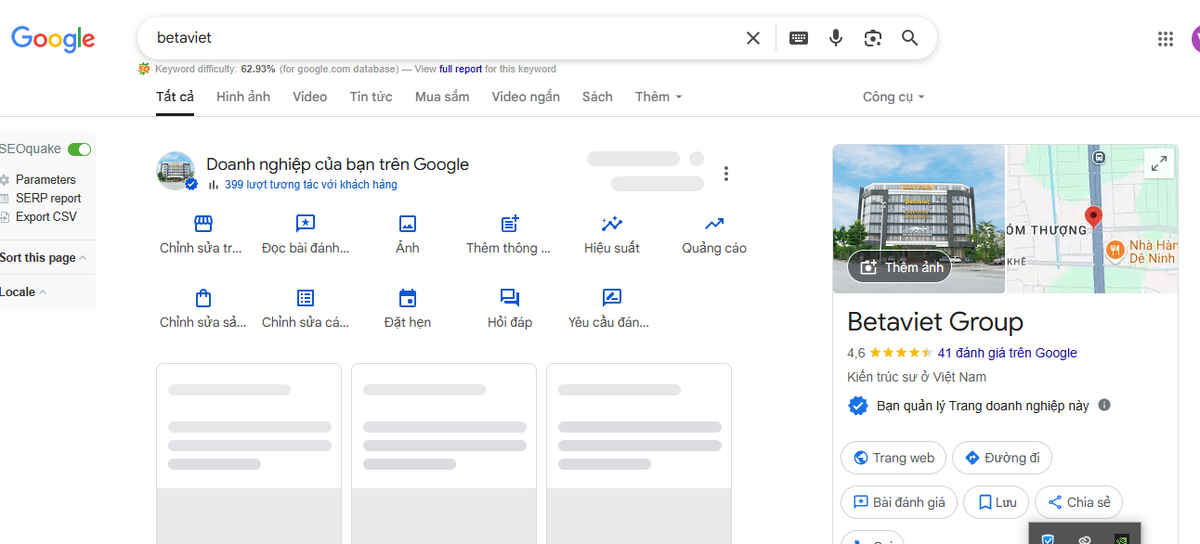This screenshot has width=1200, height=544.
Task: Click Chỉnh sửa sản phẩm bag icon
Action: coord(203,298)
